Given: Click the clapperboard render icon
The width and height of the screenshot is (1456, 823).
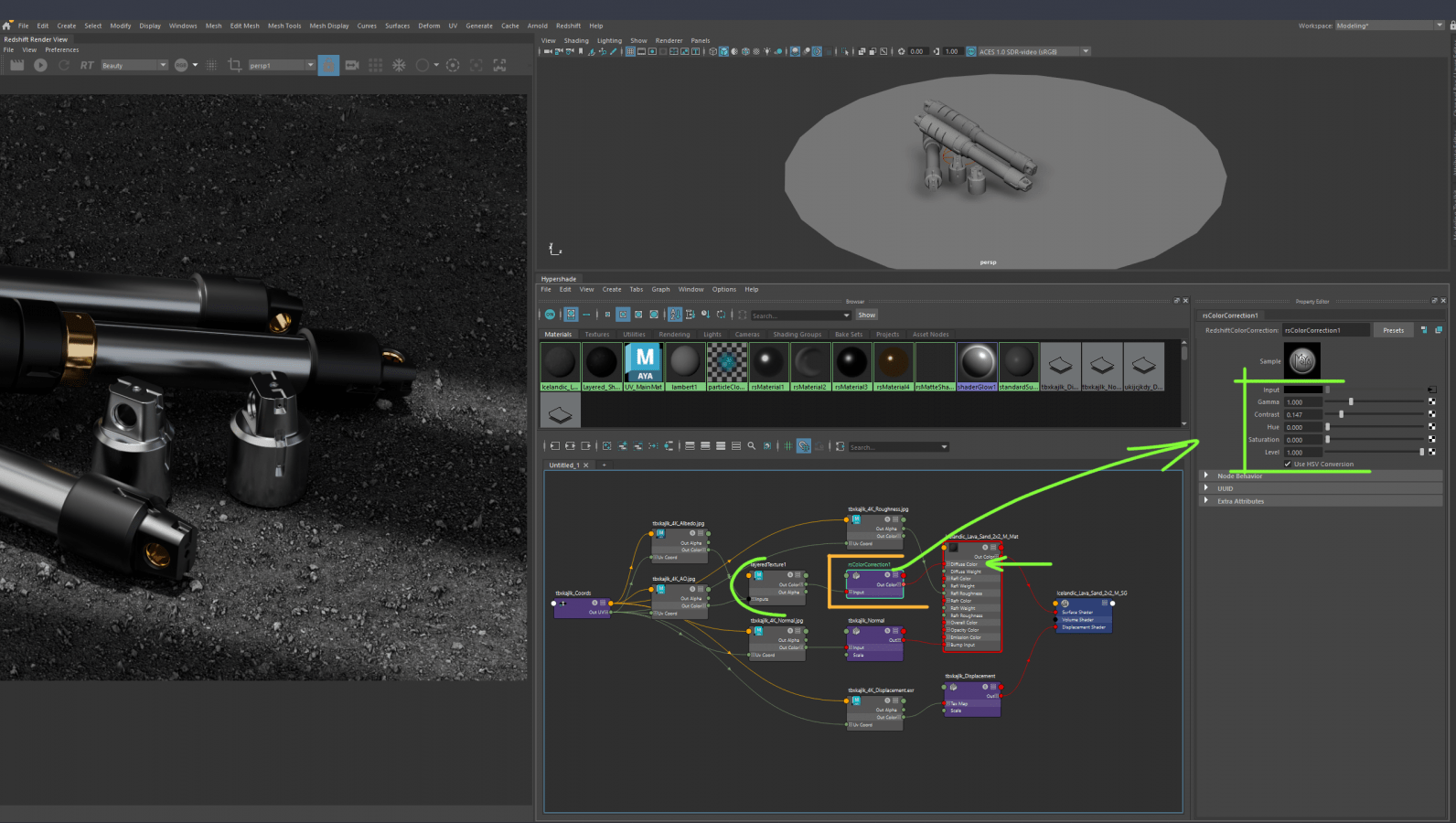Looking at the screenshot, I should [16, 65].
